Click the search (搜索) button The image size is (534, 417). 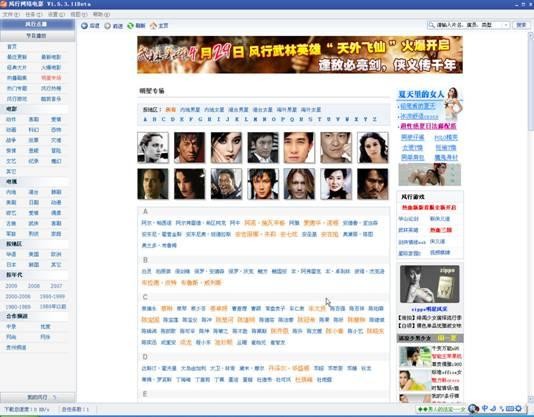pos(521,25)
